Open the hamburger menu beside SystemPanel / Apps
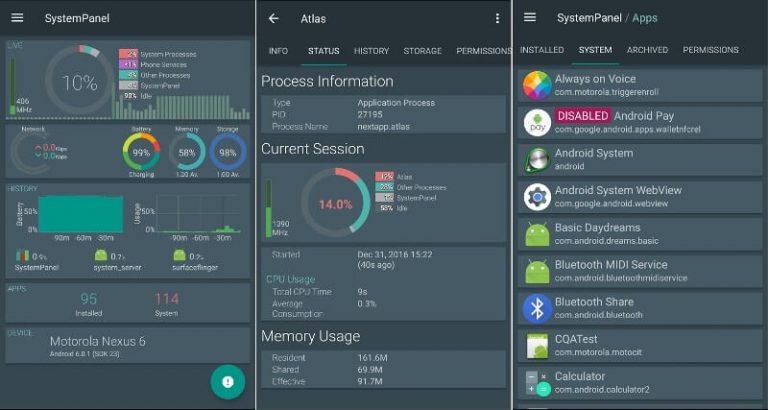The height and width of the screenshot is (410, 768). coord(530,18)
